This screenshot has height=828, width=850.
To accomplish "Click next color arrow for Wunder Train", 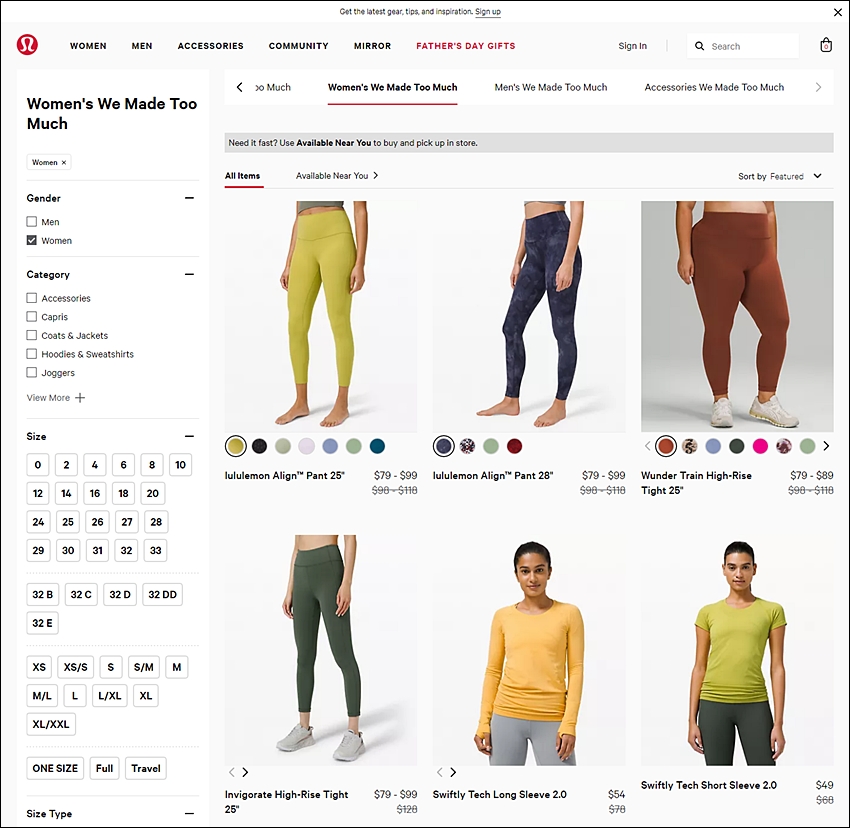I will [x=826, y=446].
